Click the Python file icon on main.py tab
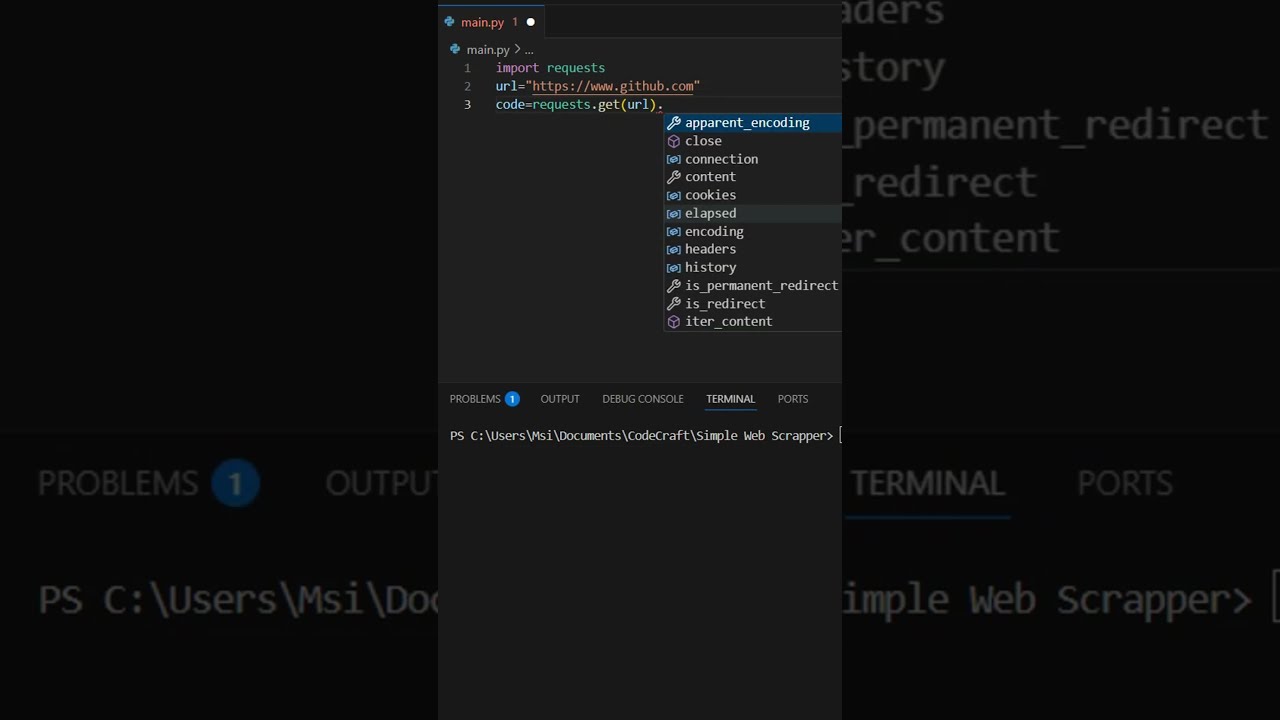The image size is (1280, 720). (450, 22)
